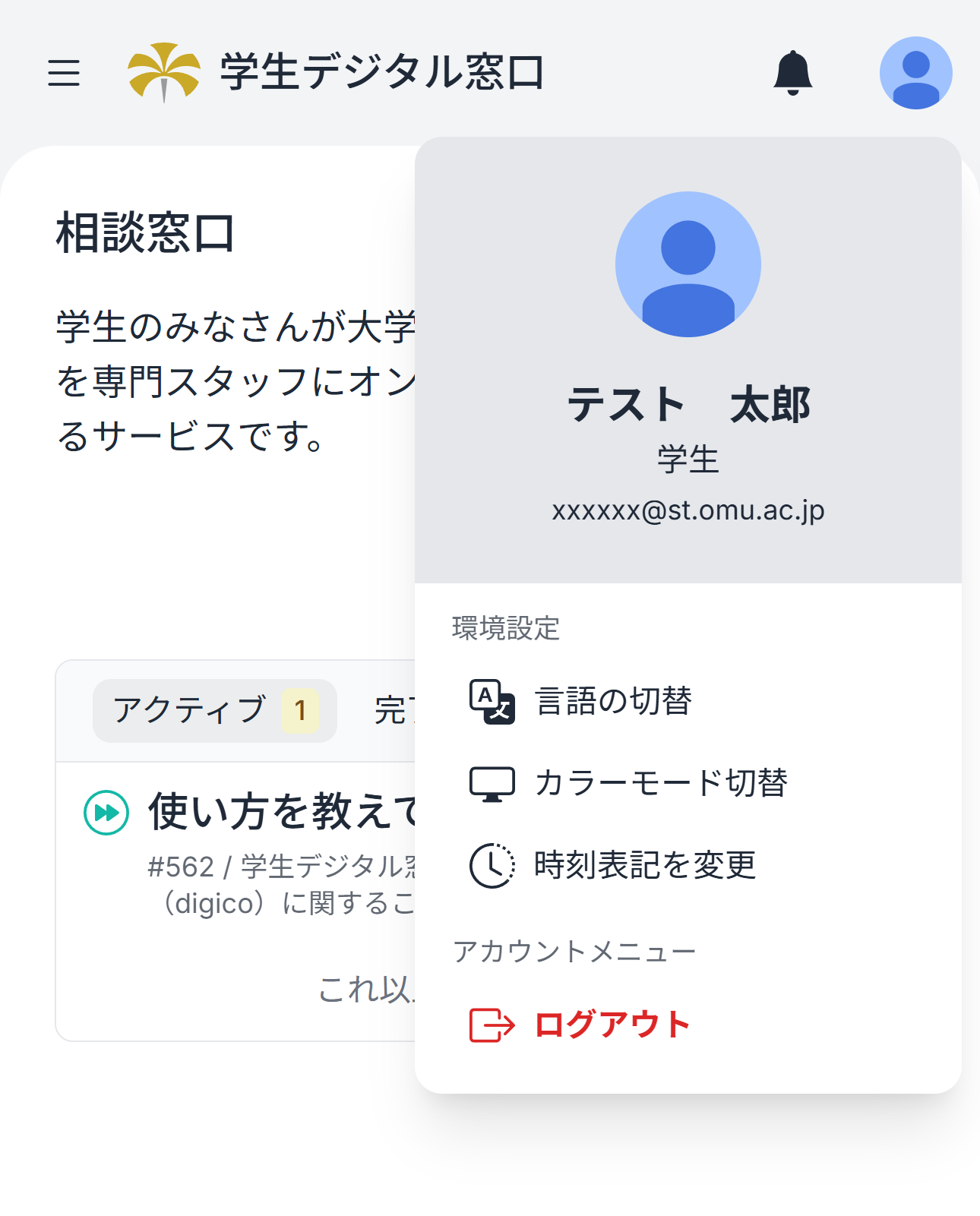This screenshot has width=980, height=1216.
Task: Click the large profile picture in panel
Action: coord(688,264)
